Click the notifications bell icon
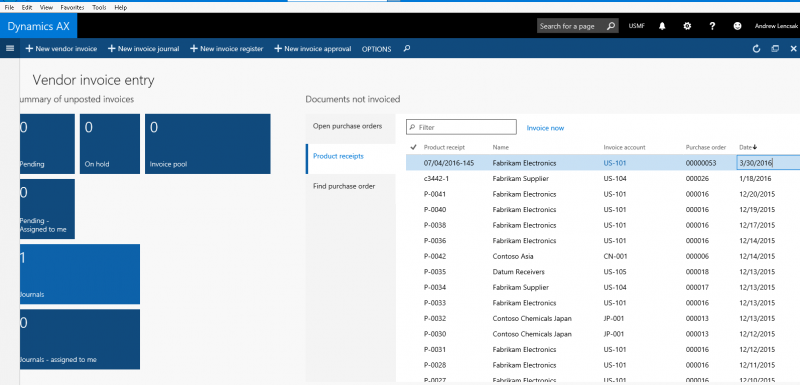The width and height of the screenshot is (800, 385). [662, 26]
